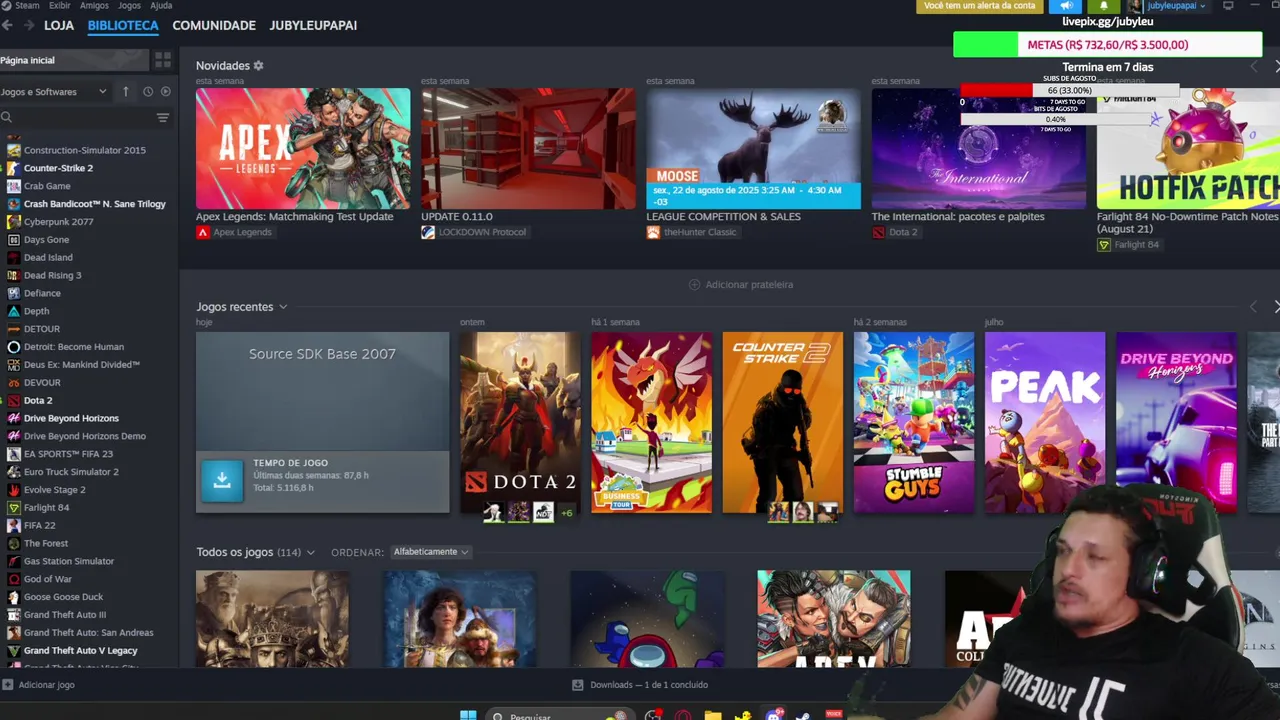Select Cyberpunk 2077 in the library list
This screenshot has width=1280, height=720.
(58, 222)
